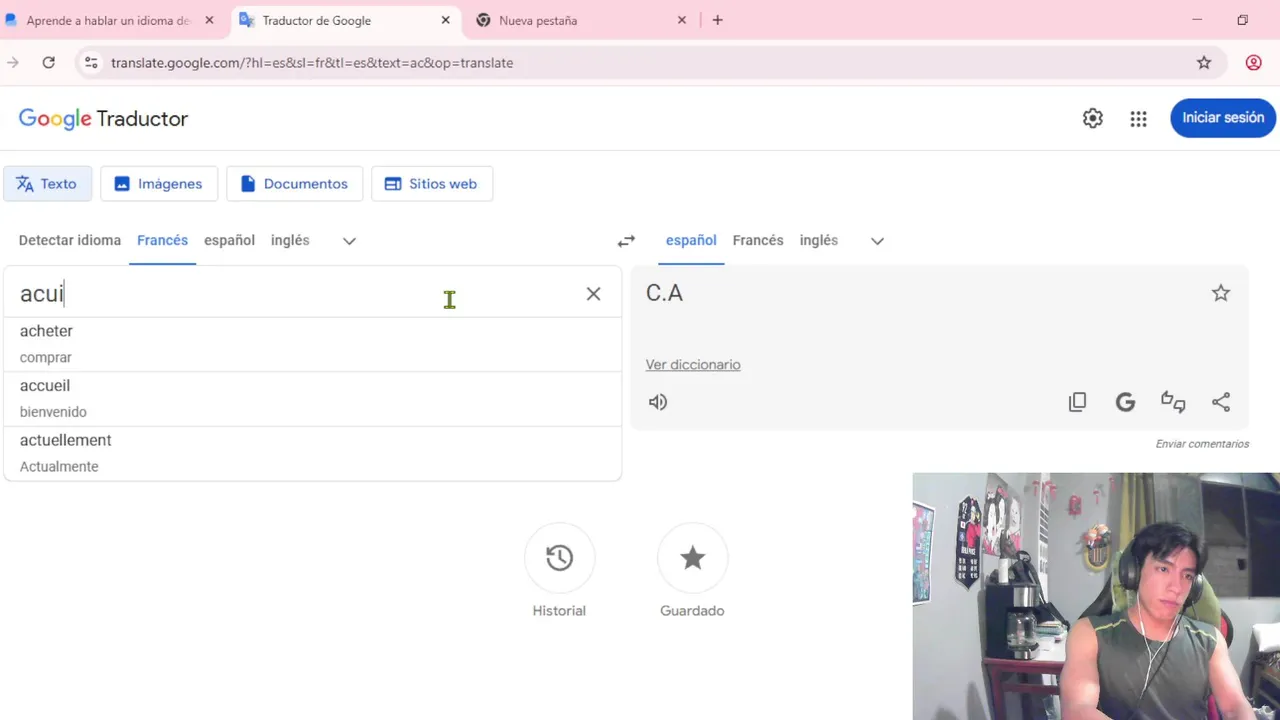Switch to the Nueva pestaña tab

(x=582, y=20)
